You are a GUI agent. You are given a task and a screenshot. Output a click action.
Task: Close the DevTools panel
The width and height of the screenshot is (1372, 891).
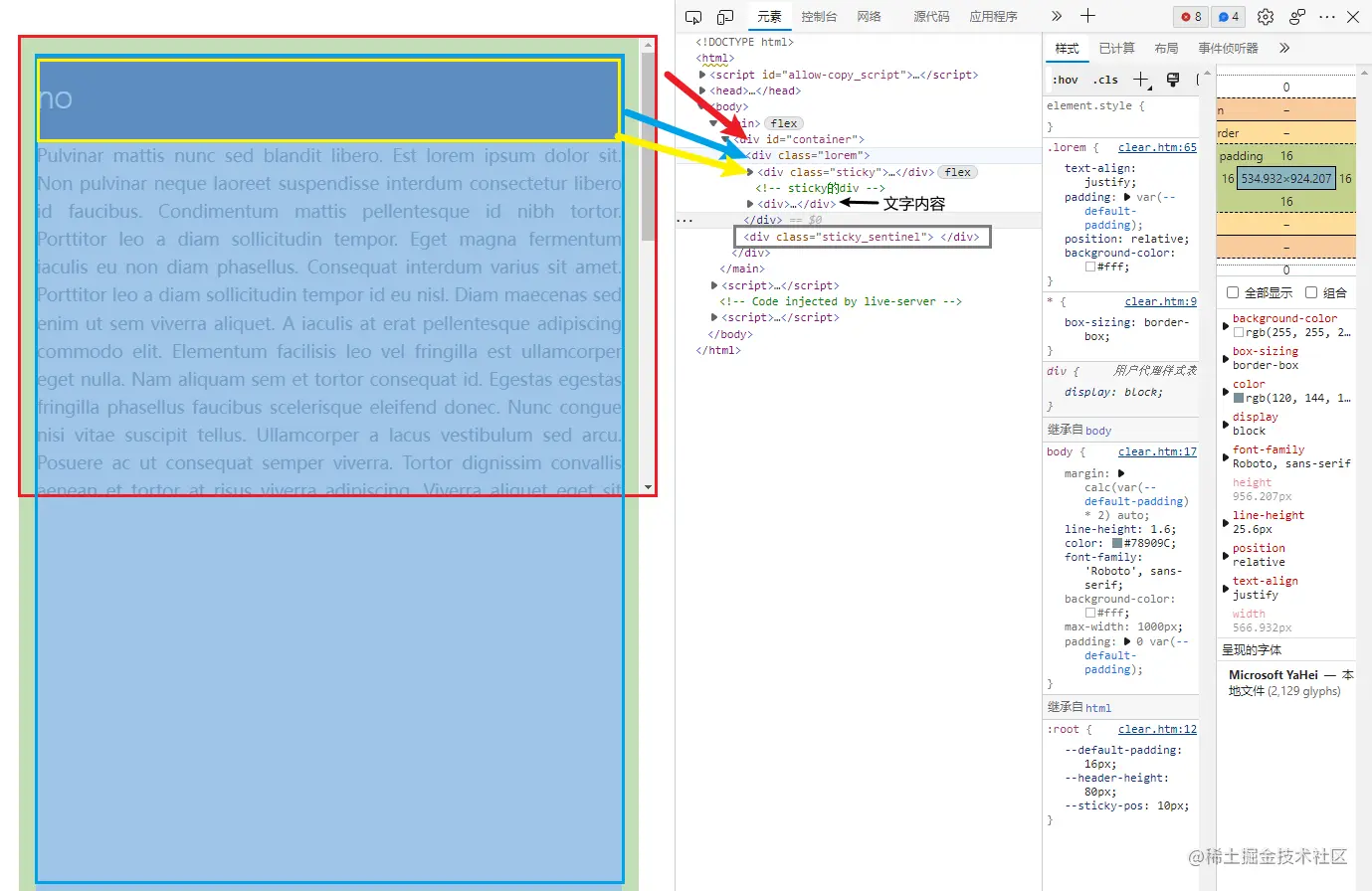(x=1353, y=17)
